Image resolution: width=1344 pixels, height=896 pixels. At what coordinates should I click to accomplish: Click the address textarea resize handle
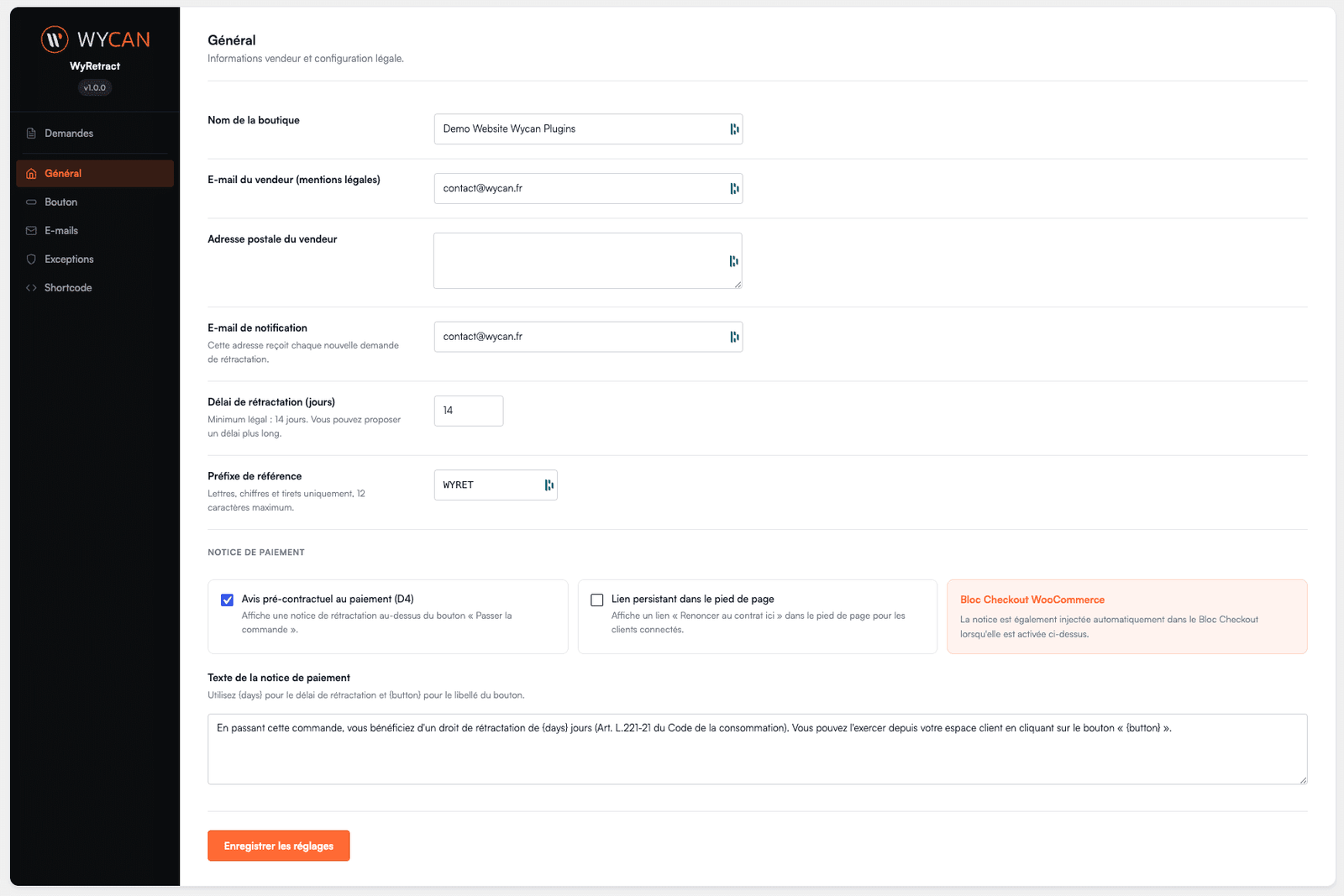[x=738, y=284]
